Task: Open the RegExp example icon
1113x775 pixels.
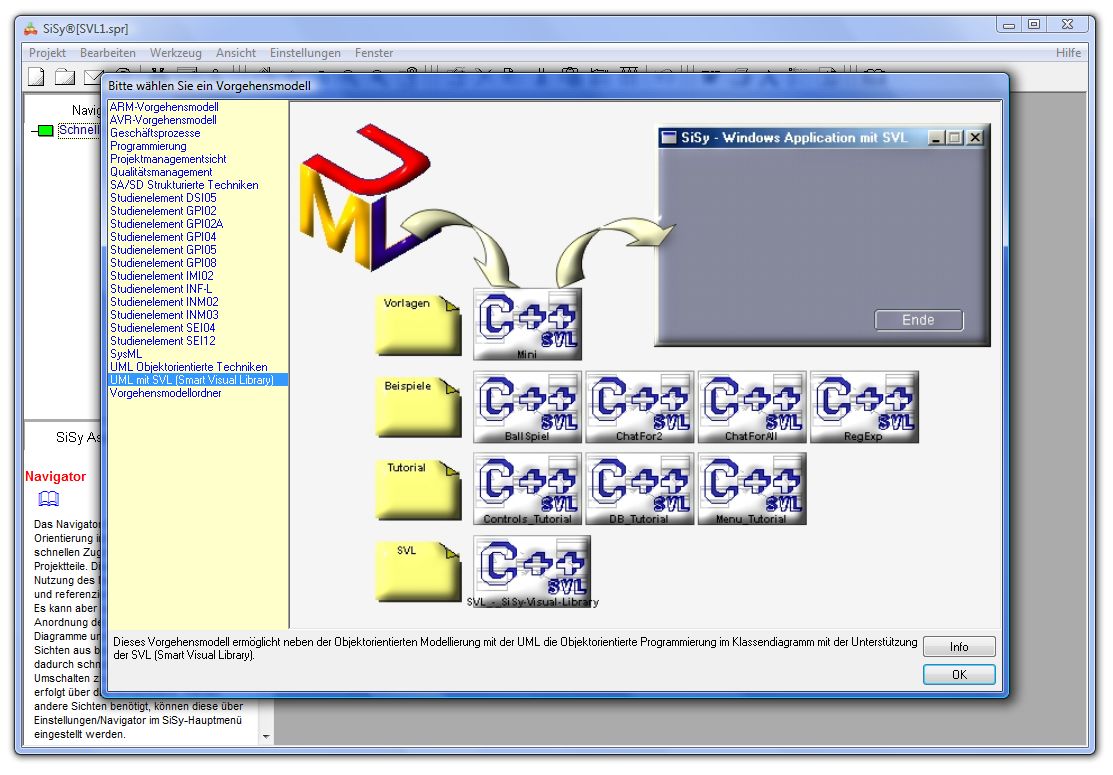Action: point(863,406)
